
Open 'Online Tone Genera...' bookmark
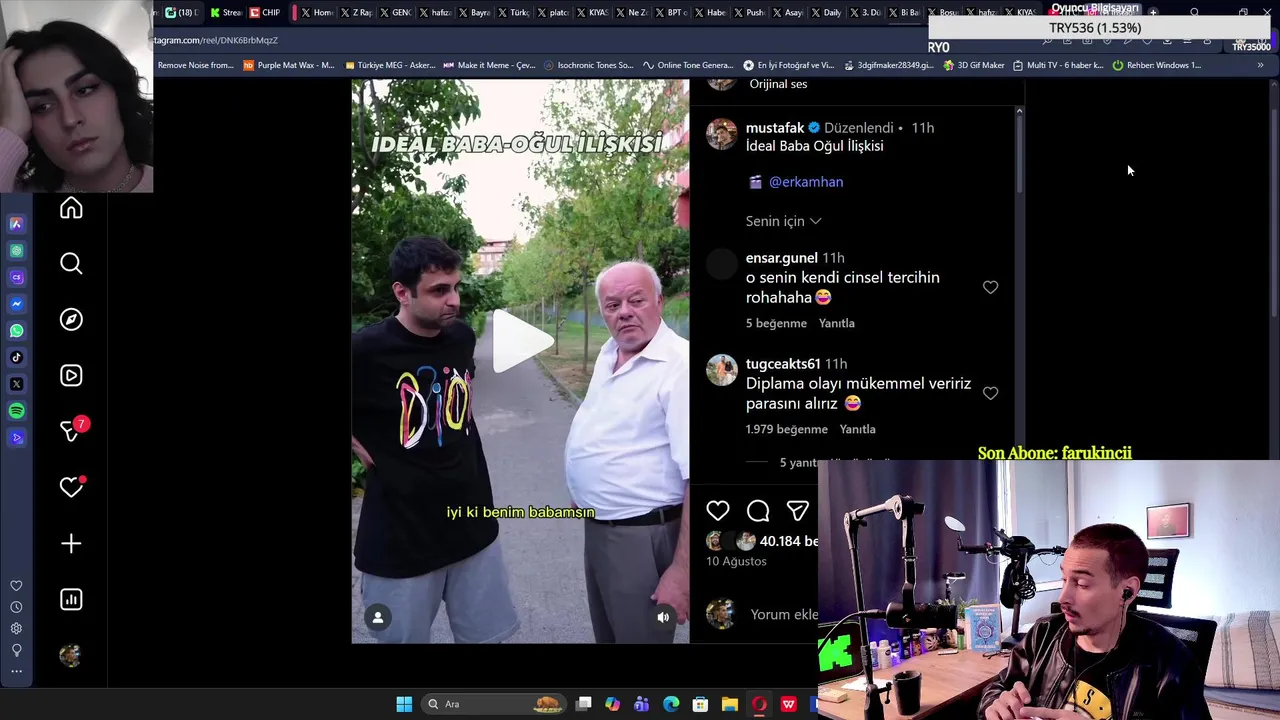688,65
